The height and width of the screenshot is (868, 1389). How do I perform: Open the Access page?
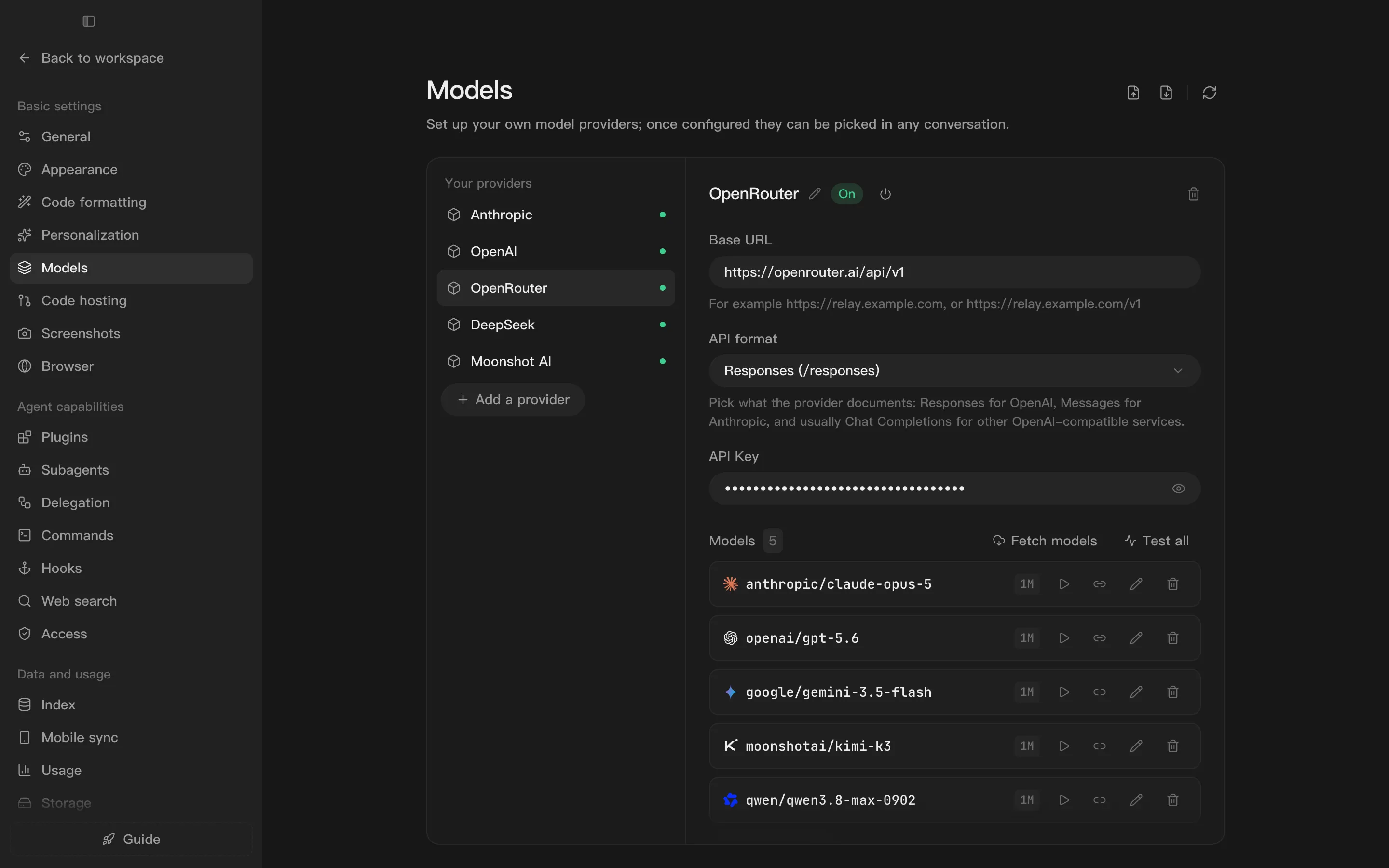click(131, 633)
